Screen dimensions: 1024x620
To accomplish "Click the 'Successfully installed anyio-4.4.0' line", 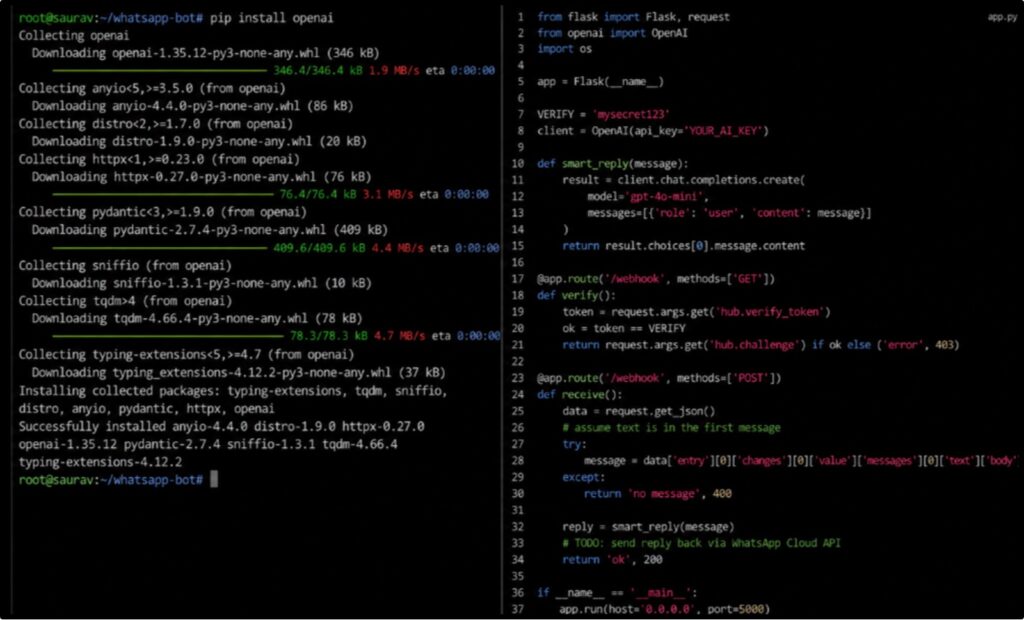I will point(221,426).
